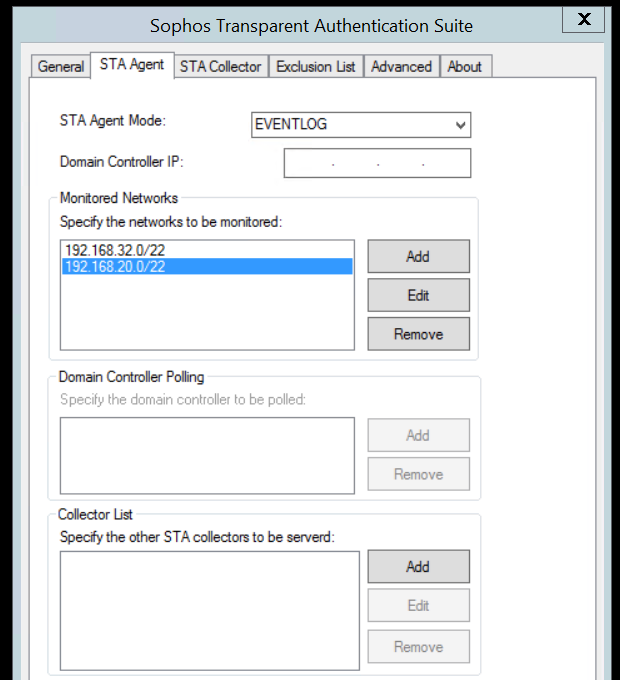The height and width of the screenshot is (681, 620).
Task: Click Remove in Collector List section
Action: tap(419, 646)
